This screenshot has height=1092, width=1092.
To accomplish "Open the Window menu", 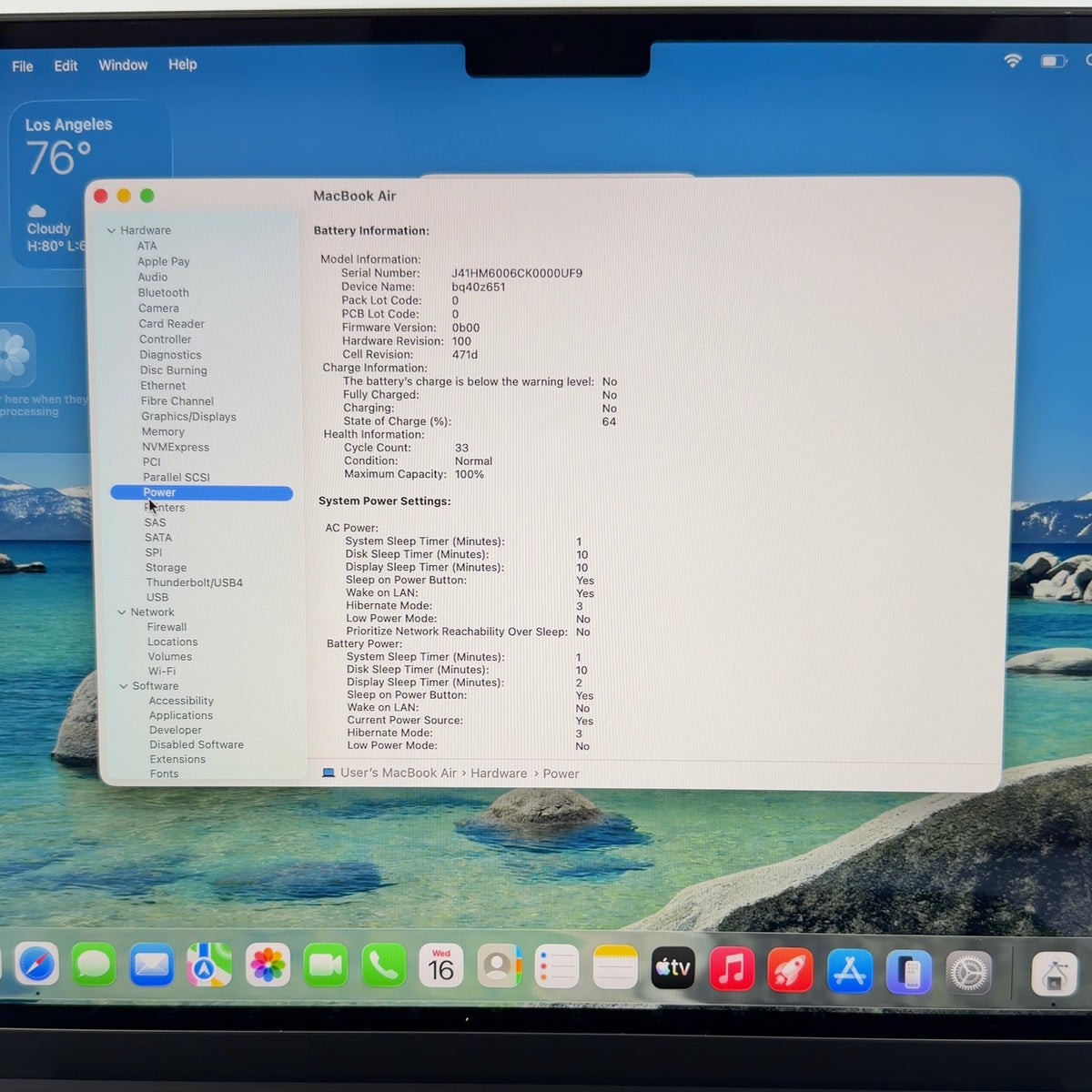I will [x=123, y=66].
